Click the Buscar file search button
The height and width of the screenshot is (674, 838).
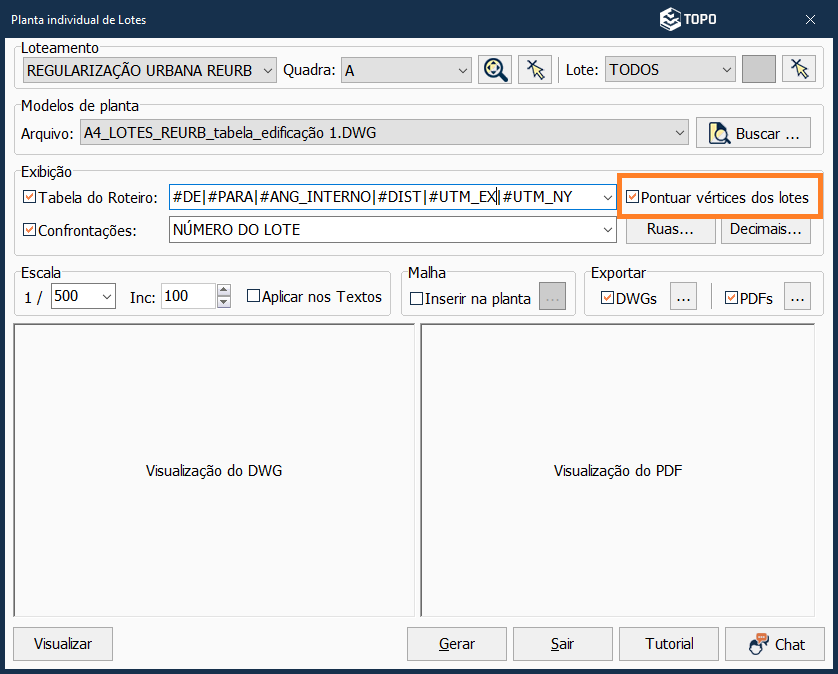[754, 133]
